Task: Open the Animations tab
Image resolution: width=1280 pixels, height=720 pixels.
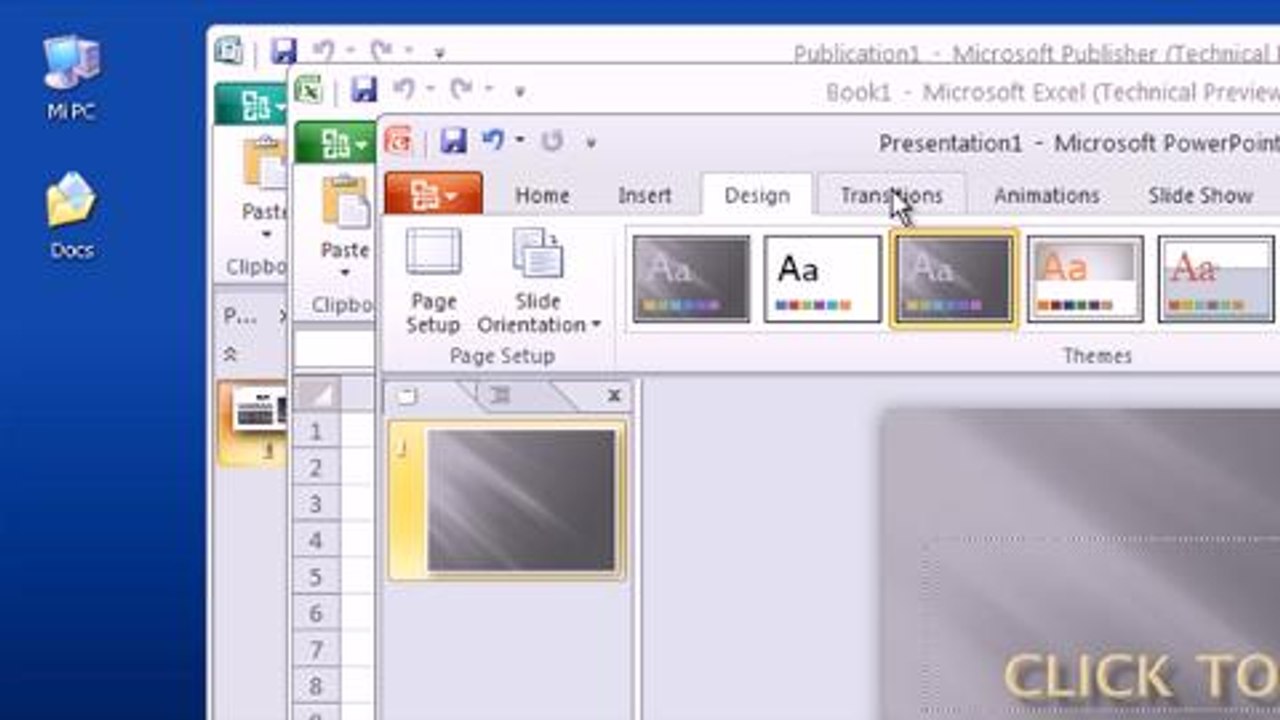Action: click(x=1046, y=195)
